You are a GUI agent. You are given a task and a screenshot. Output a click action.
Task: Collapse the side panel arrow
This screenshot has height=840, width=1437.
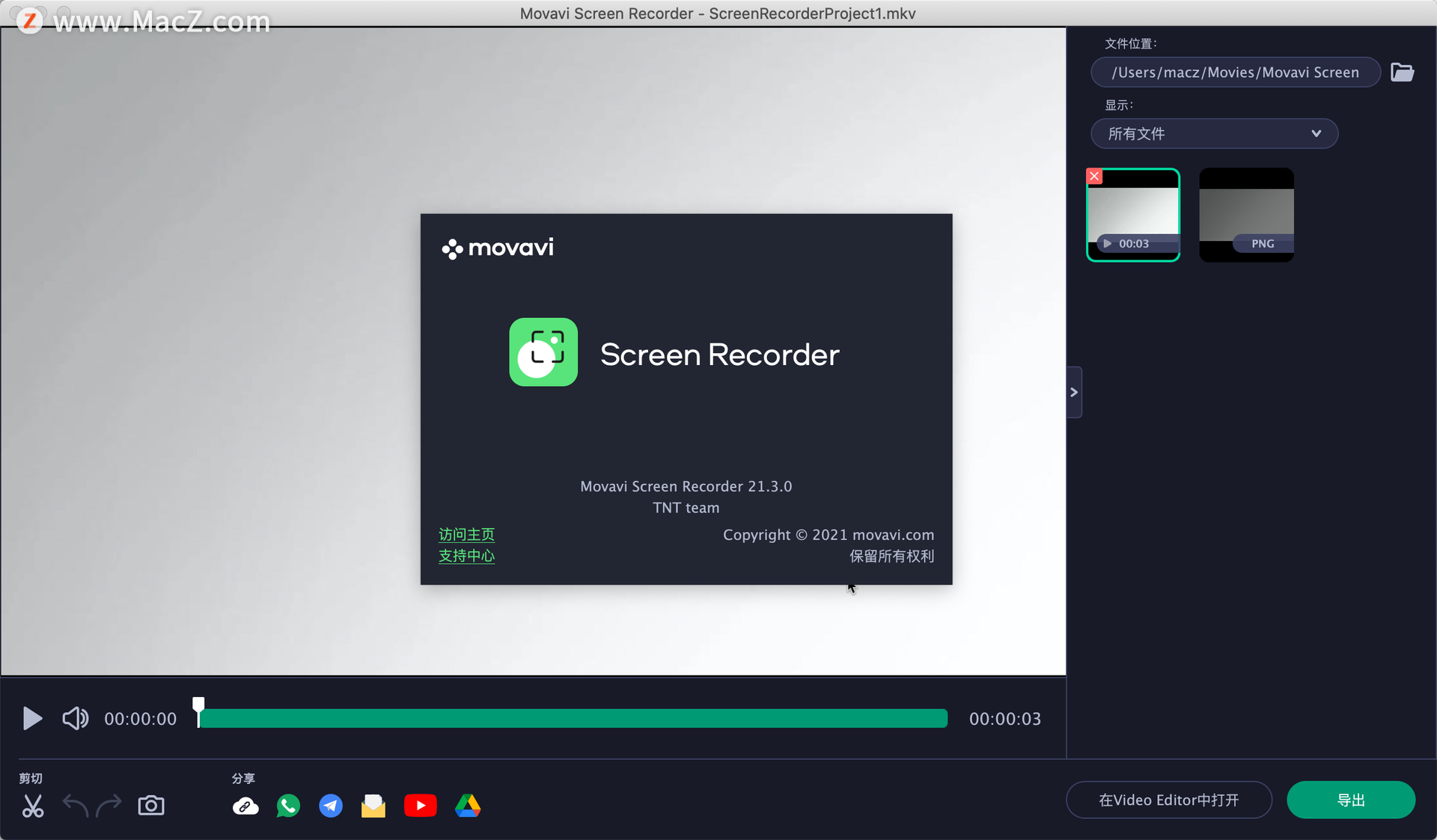pos(1074,392)
